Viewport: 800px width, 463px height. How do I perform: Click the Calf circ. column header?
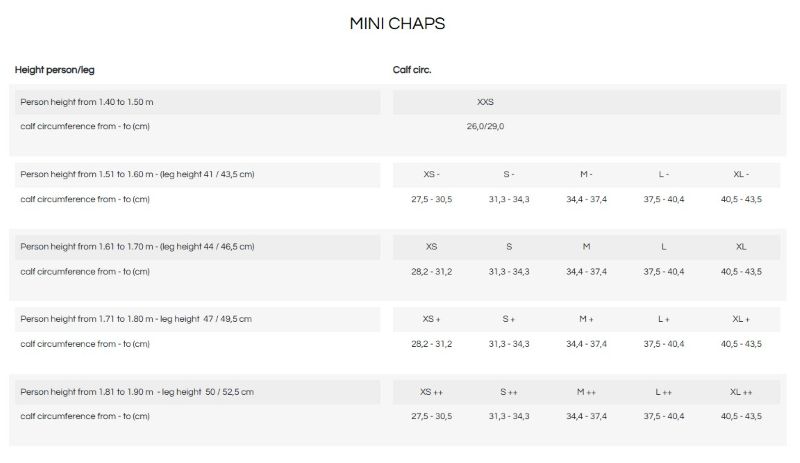[x=412, y=70]
